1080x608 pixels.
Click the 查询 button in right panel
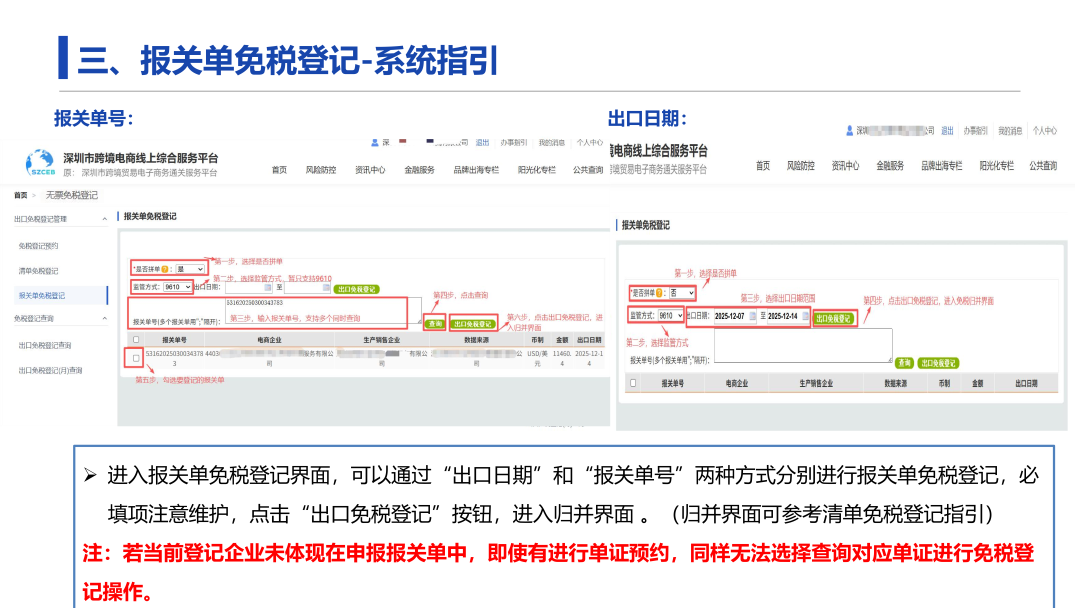(903, 361)
